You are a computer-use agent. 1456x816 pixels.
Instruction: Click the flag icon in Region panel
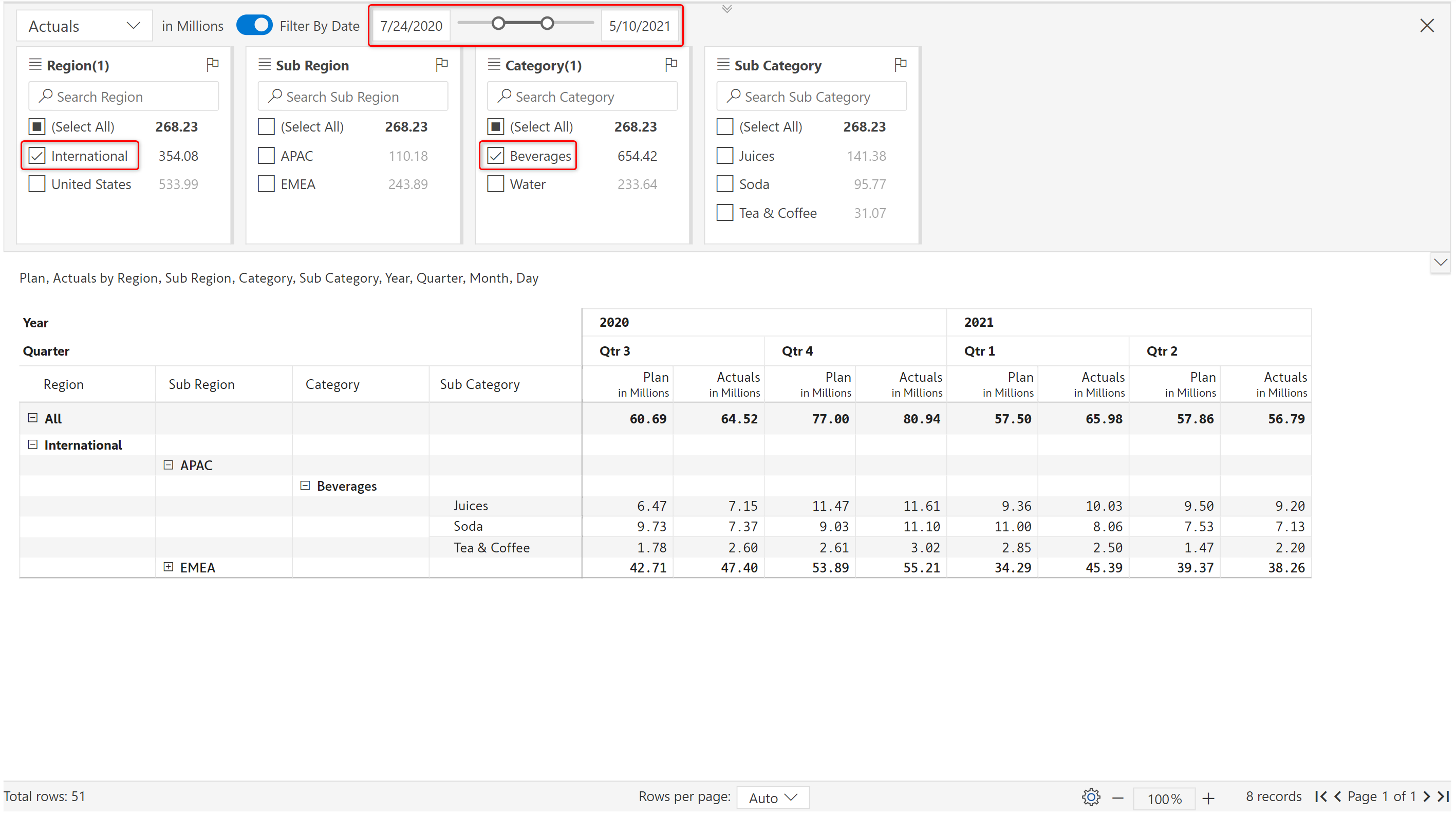click(213, 64)
